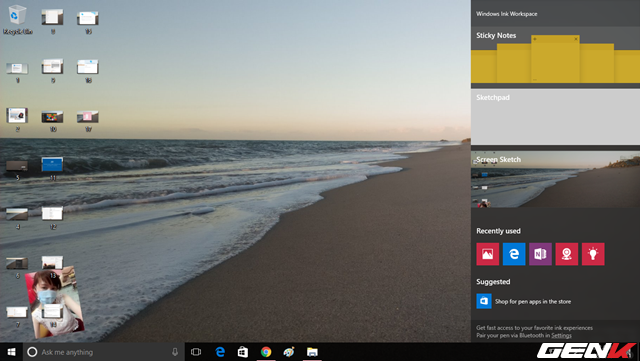Launch OneNote from Recently used
Viewport: 640px width, 361px height.
pyautogui.click(x=540, y=254)
